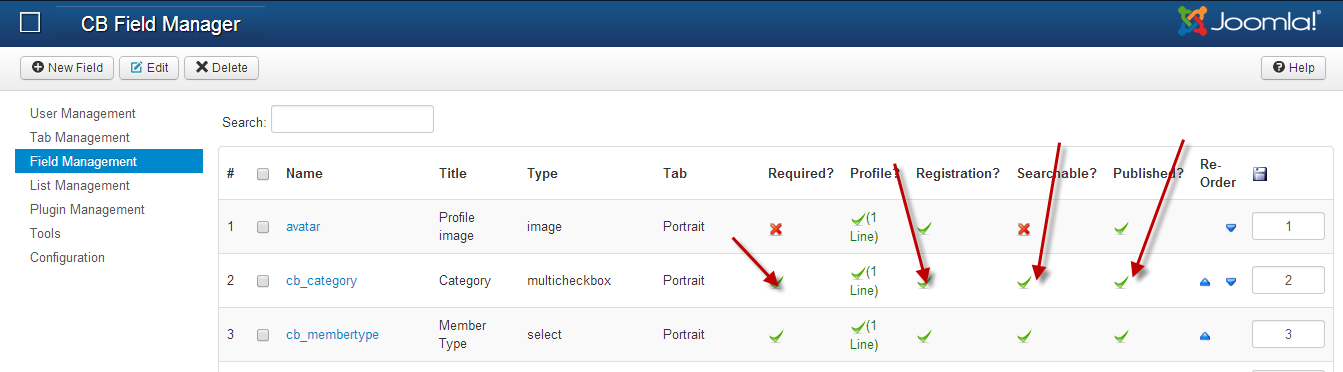This screenshot has width=1343, height=372.
Task: Click the Search input field
Action: pyautogui.click(x=352, y=119)
